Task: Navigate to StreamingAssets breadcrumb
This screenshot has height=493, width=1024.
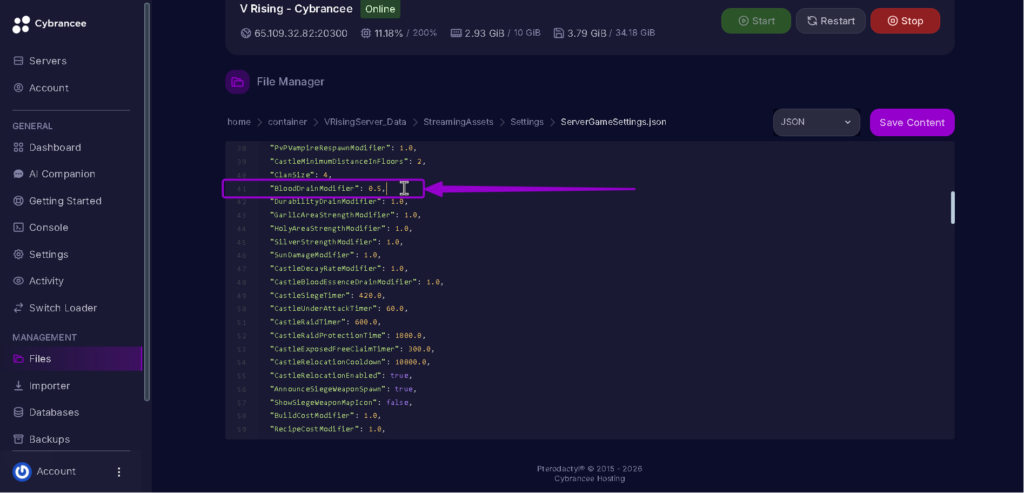Action: coord(458,122)
